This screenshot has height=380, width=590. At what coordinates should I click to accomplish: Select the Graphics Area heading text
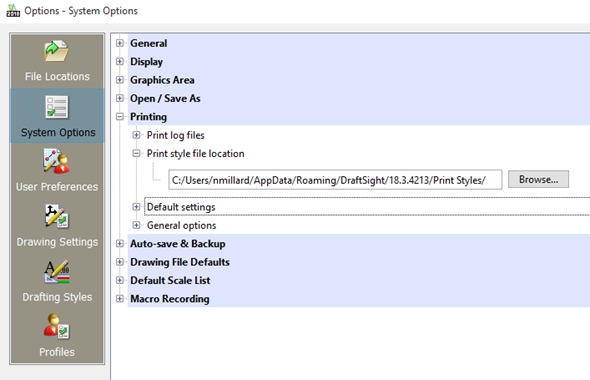point(162,80)
